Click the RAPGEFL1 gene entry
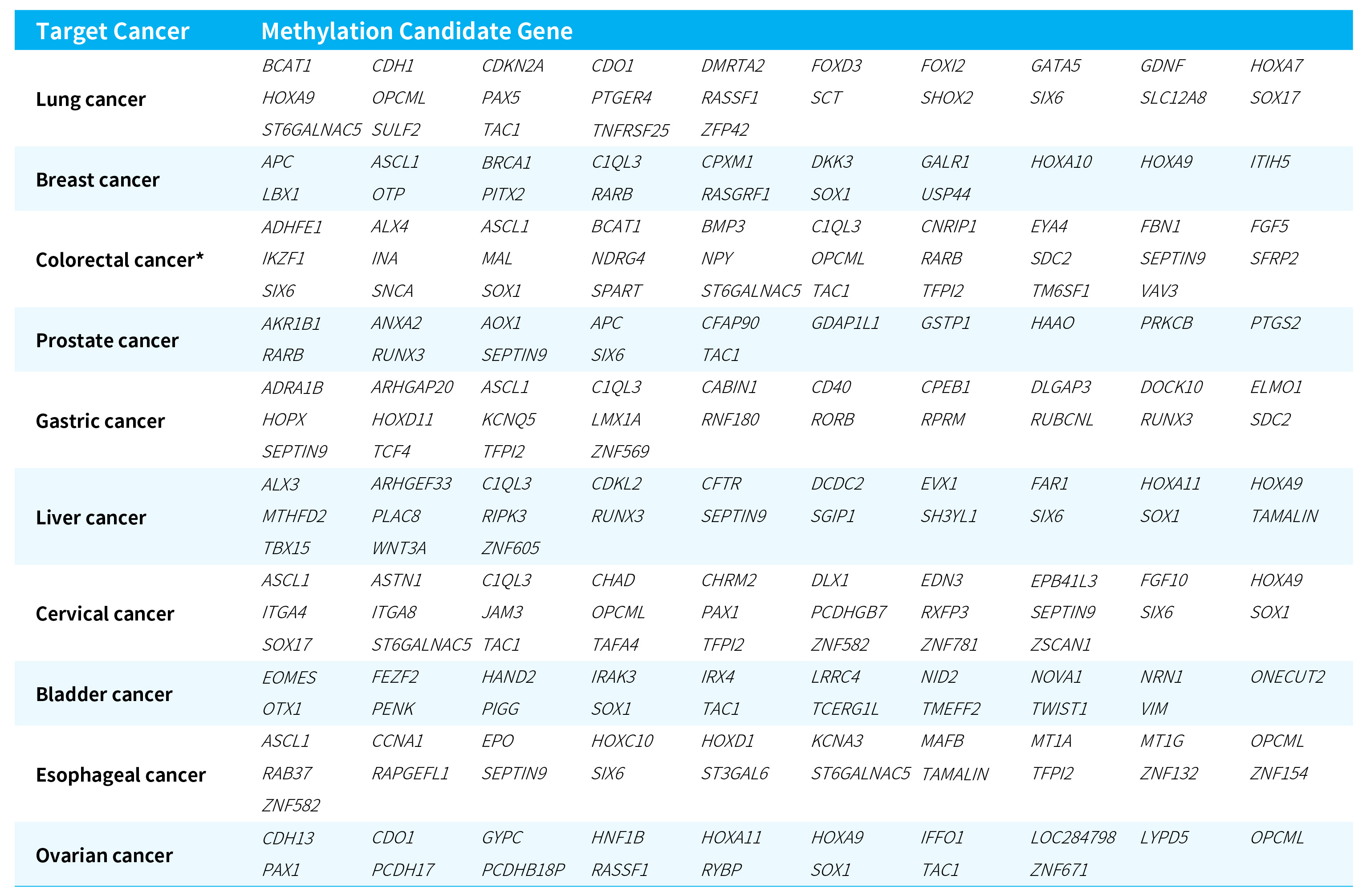The height and width of the screenshot is (896, 1363). [x=410, y=774]
